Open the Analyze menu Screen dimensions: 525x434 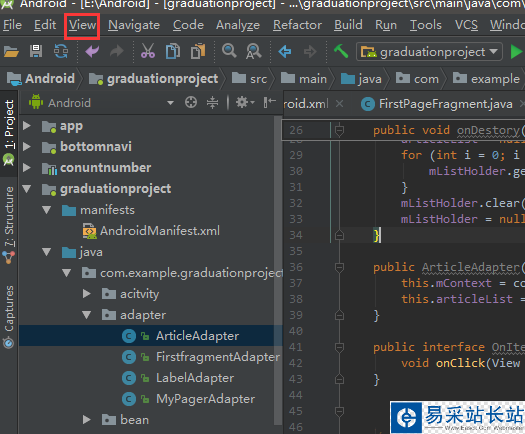pyautogui.click(x=238, y=25)
